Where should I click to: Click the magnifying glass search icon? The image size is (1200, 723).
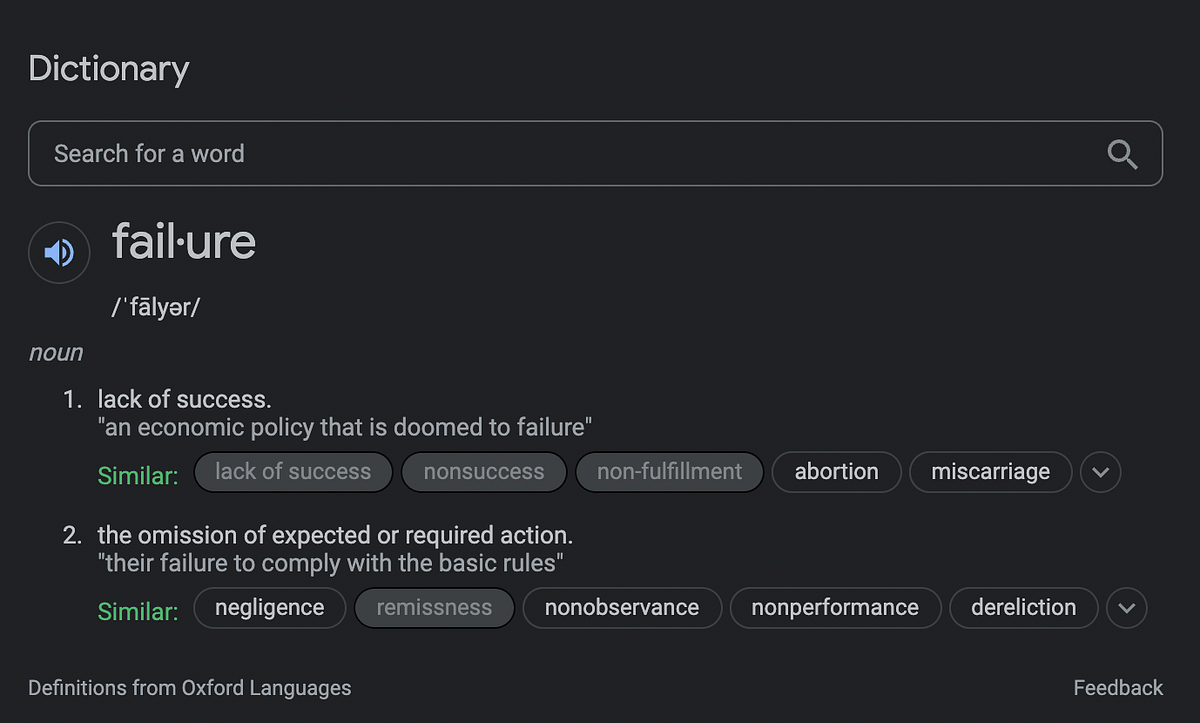point(1123,154)
